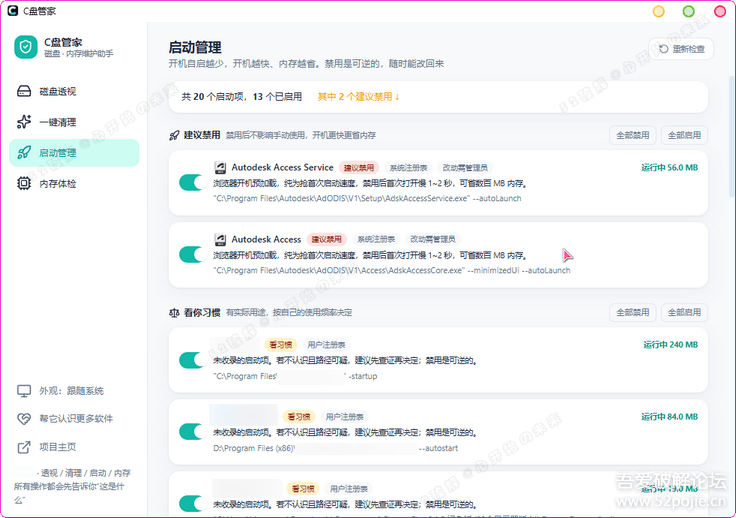Click the chip icon beside 内存体检

pyautogui.click(x=24, y=183)
